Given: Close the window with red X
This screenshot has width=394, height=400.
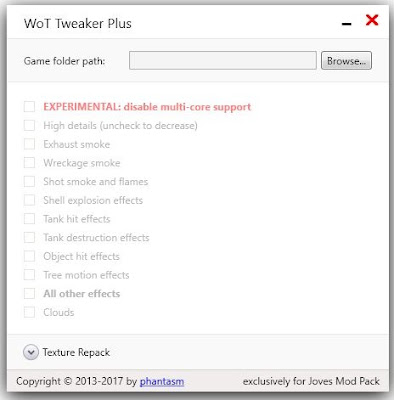Looking at the screenshot, I should click(372, 20).
